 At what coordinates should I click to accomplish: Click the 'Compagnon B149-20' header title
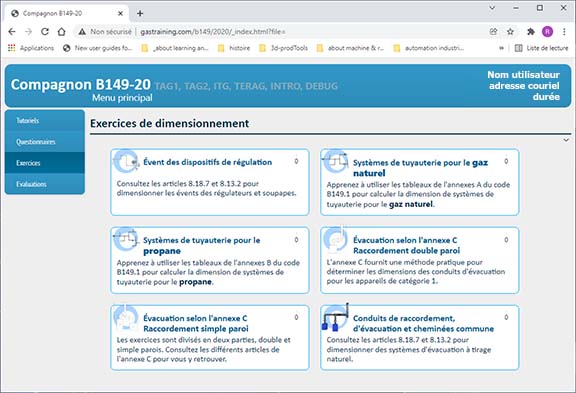[80, 84]
